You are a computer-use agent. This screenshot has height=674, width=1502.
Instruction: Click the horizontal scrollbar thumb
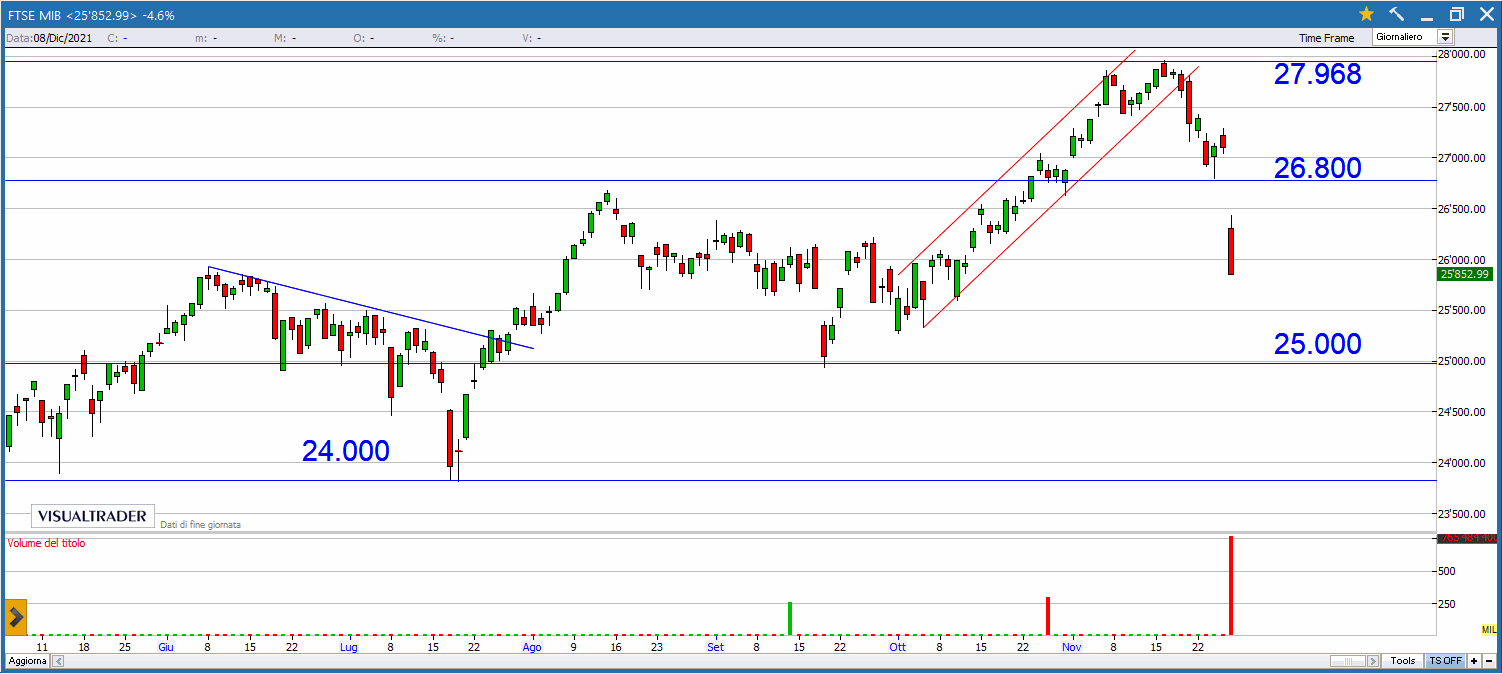click(x=1349, y=662)
